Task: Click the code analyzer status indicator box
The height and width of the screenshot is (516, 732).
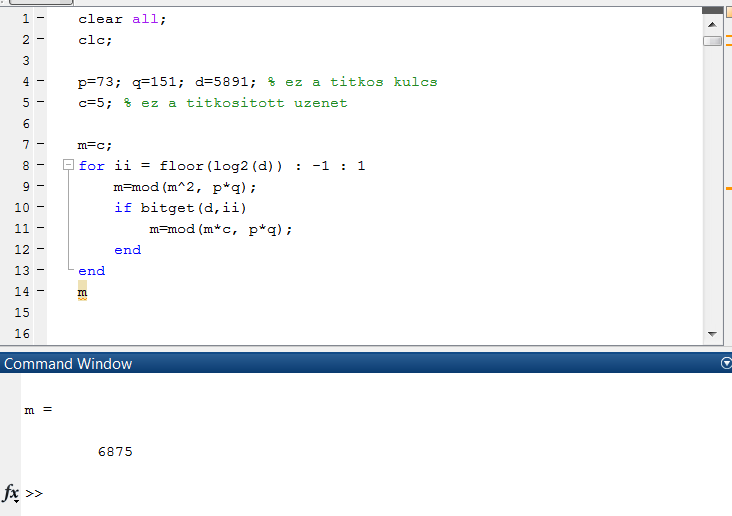Action: [729, 14]
